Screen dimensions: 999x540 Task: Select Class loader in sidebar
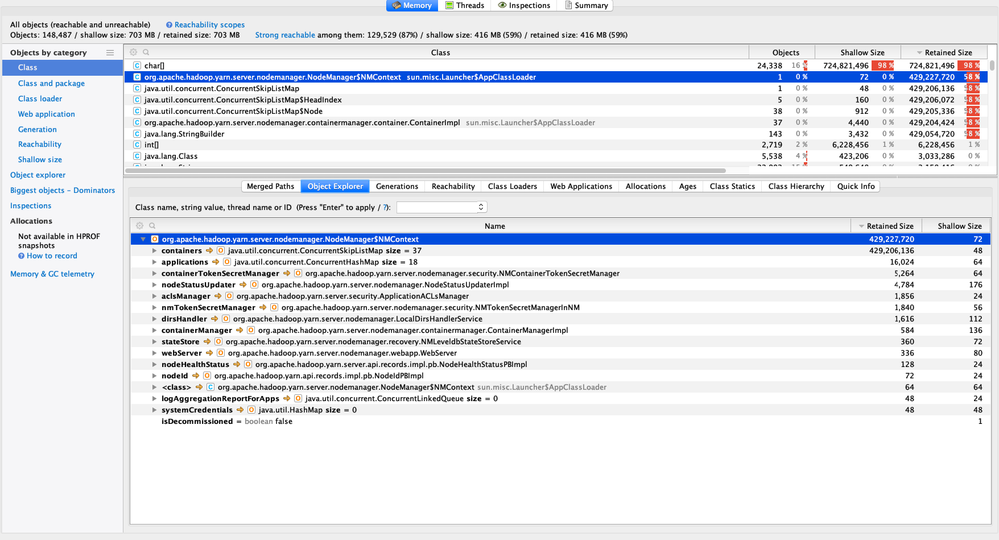point(40,99)
